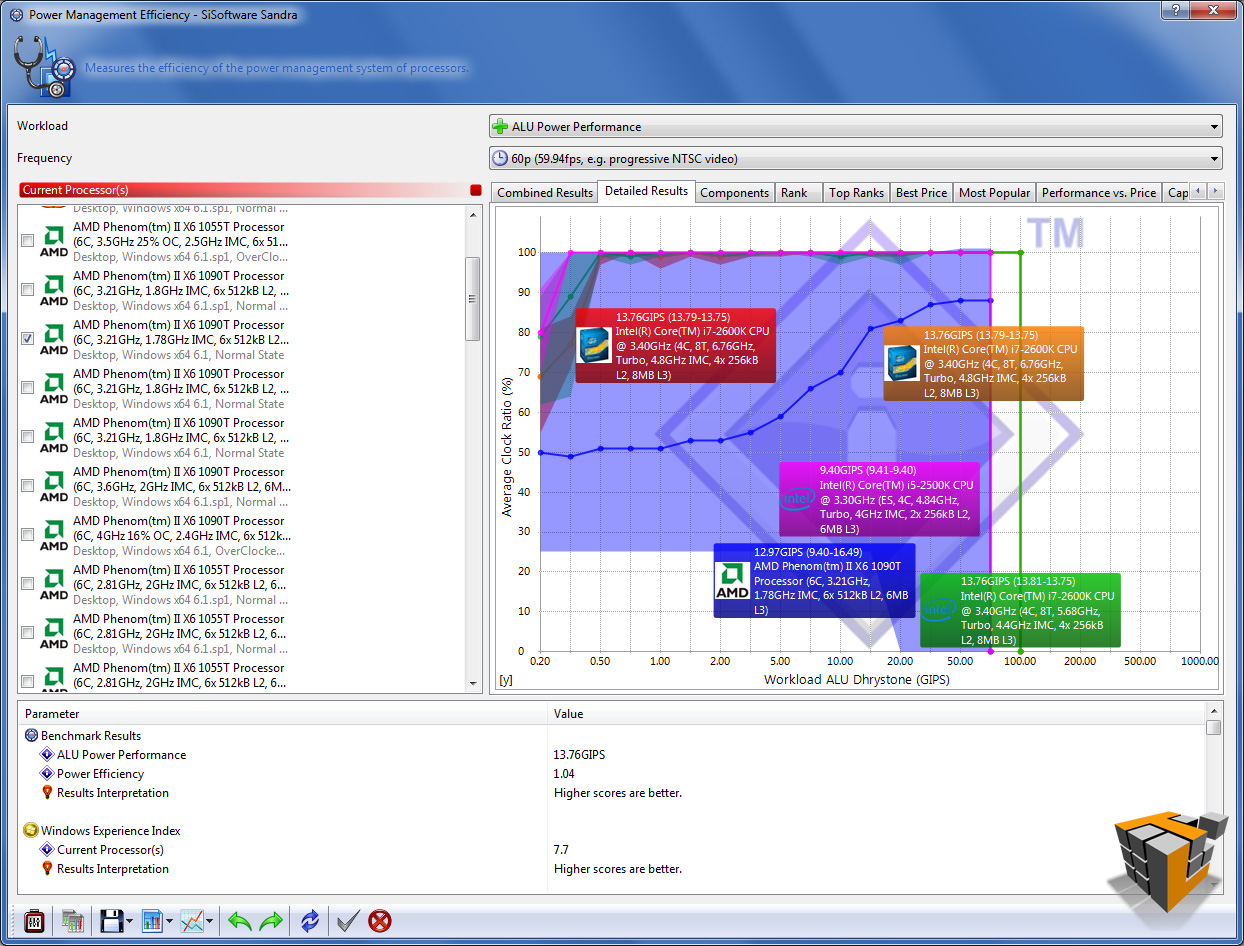The height and width of the screenshot is (946, 1244).
Task: Click the stethoscope gear header icon
Action: 43,67
